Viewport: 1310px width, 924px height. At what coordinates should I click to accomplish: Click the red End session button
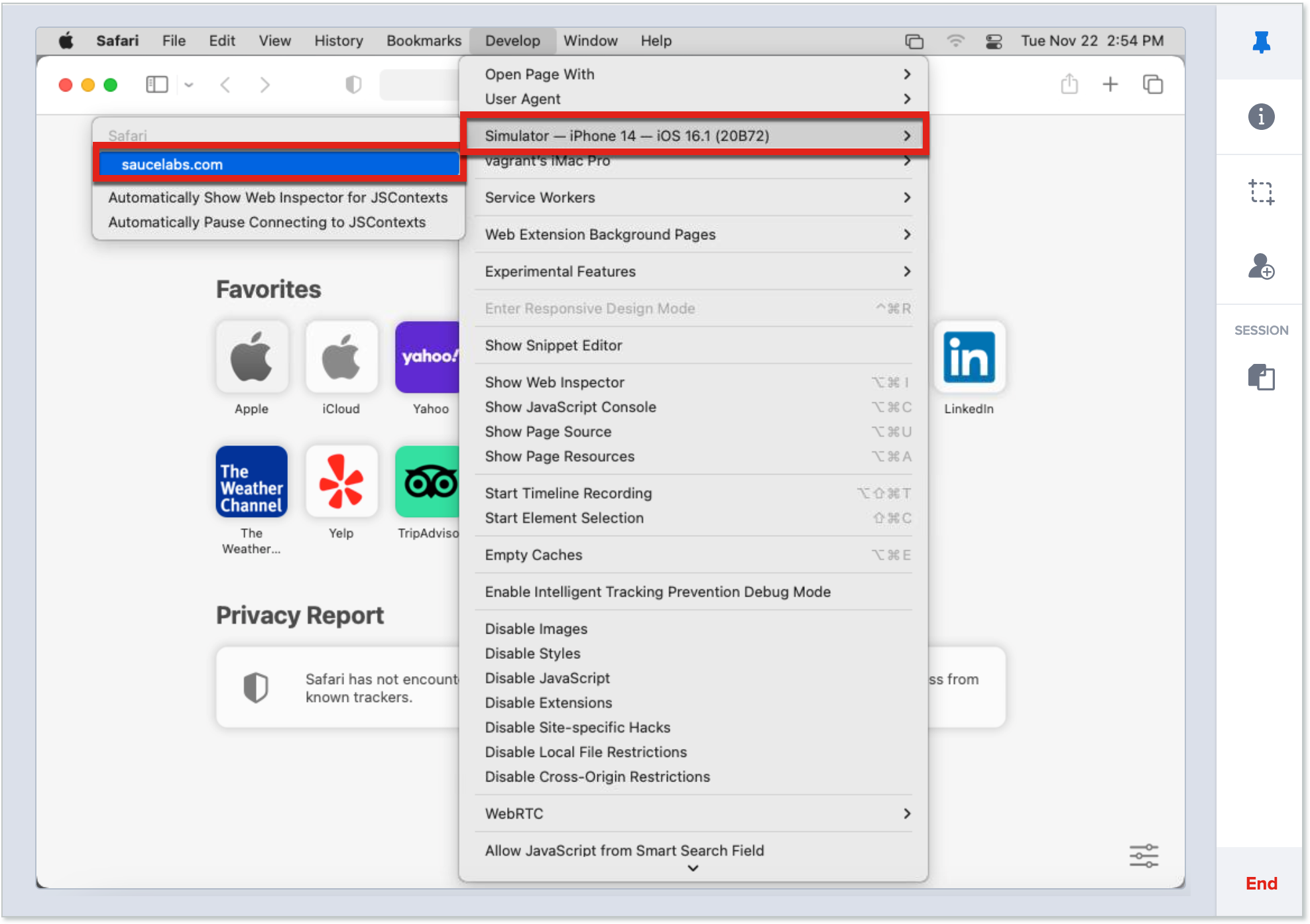[x=1261, y=884]
